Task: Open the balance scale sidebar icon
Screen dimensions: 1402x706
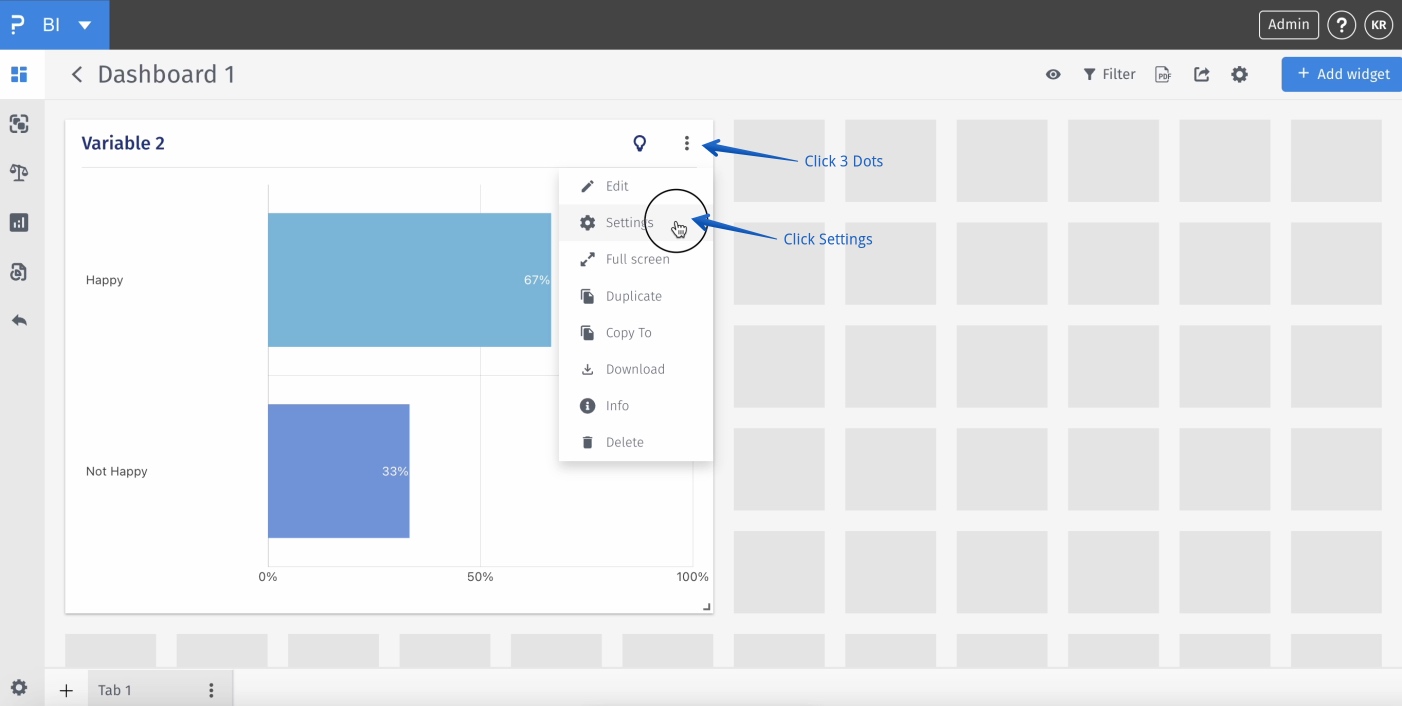Action: [x=19, y=173]
